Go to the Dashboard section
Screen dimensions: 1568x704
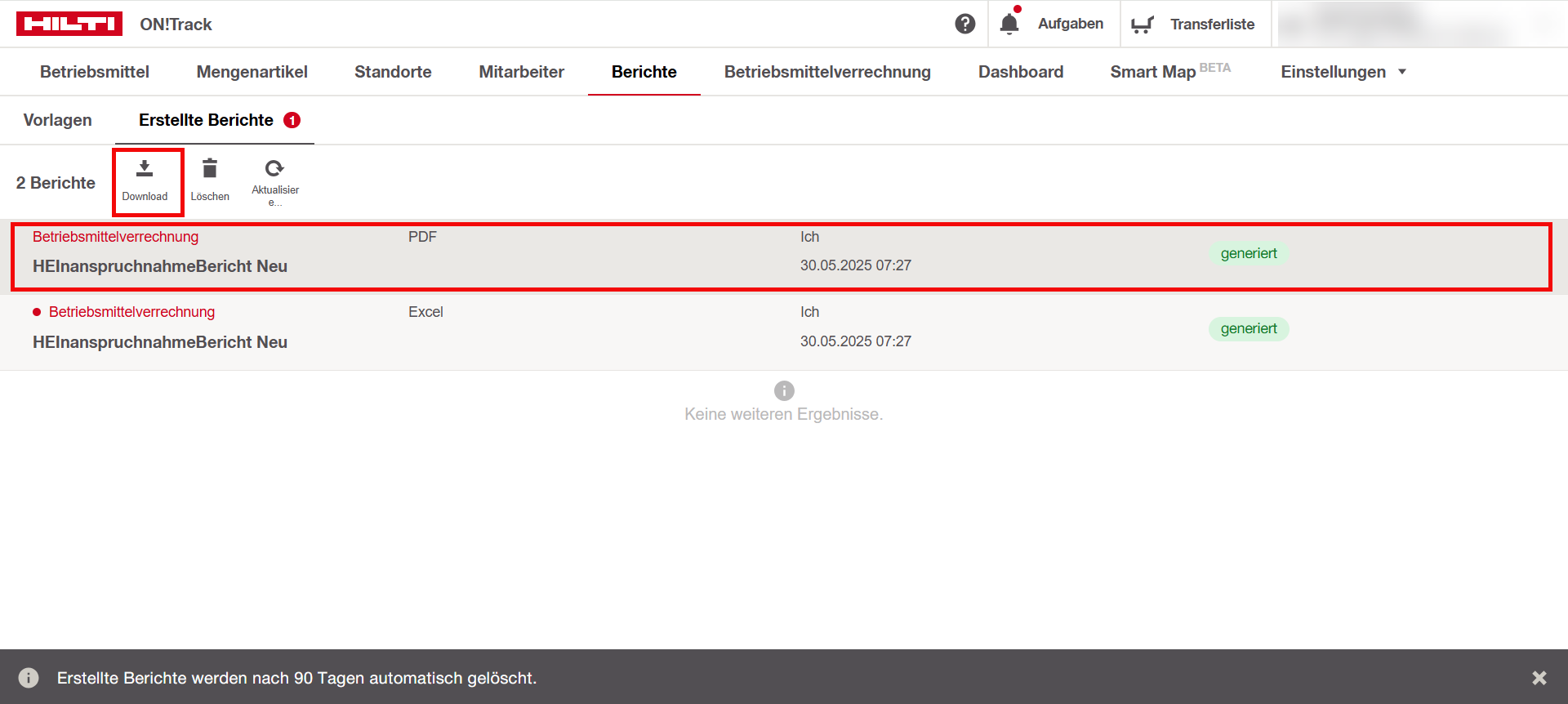(1020, 72)
